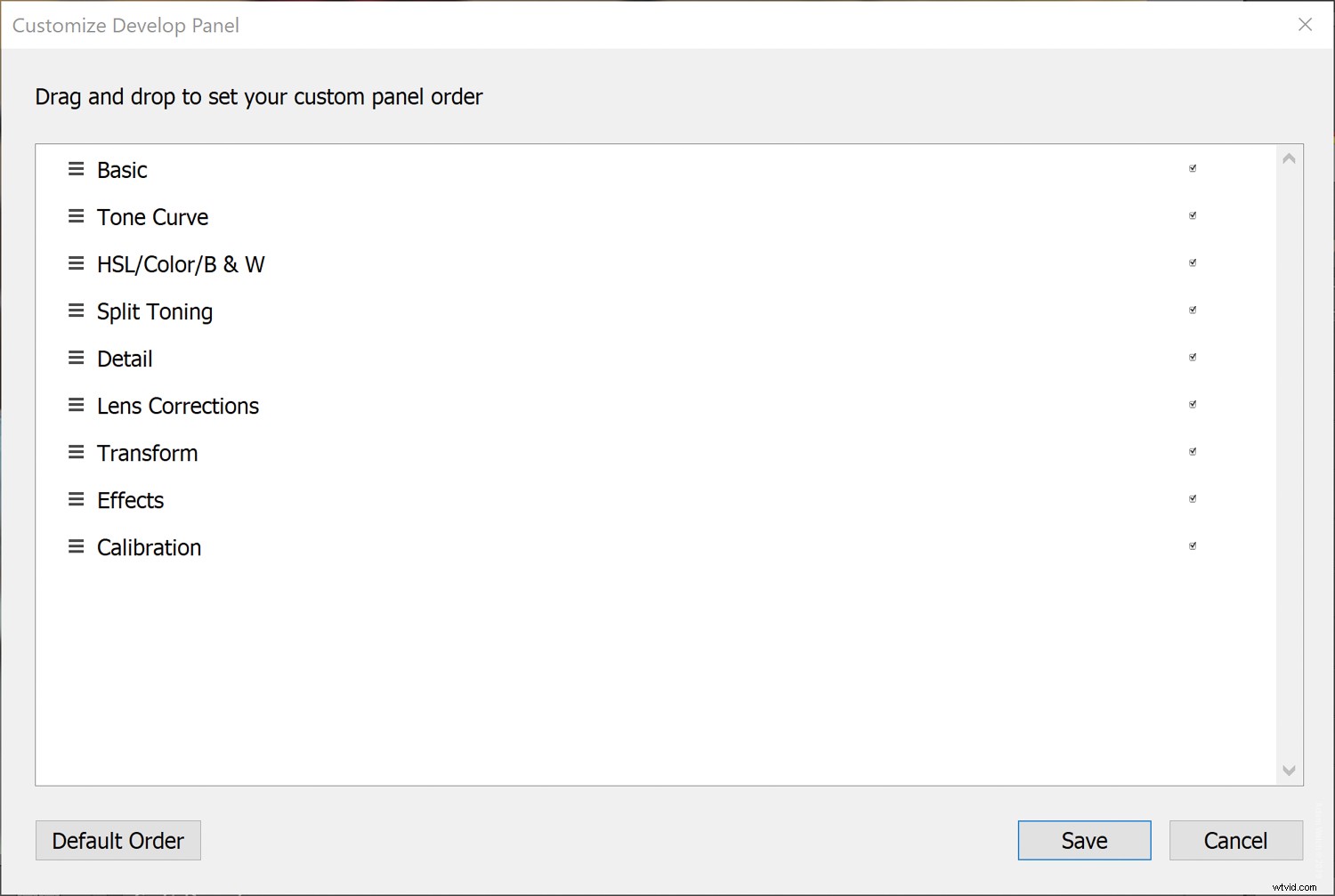This screenshot has height=896, width=1335.
Task: Click the drag handle beside Split Toning
Action: [x=77, y=311]
